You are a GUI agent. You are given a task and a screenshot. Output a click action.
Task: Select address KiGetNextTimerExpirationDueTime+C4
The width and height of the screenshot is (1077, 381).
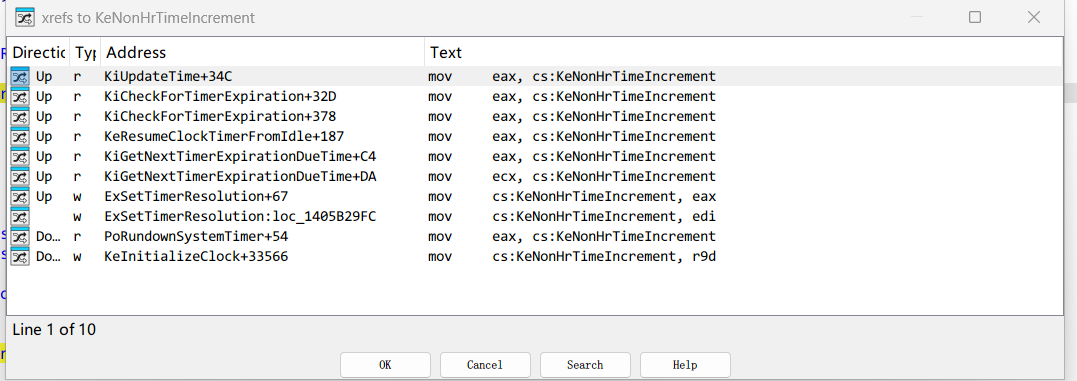[x=240, y=157]
